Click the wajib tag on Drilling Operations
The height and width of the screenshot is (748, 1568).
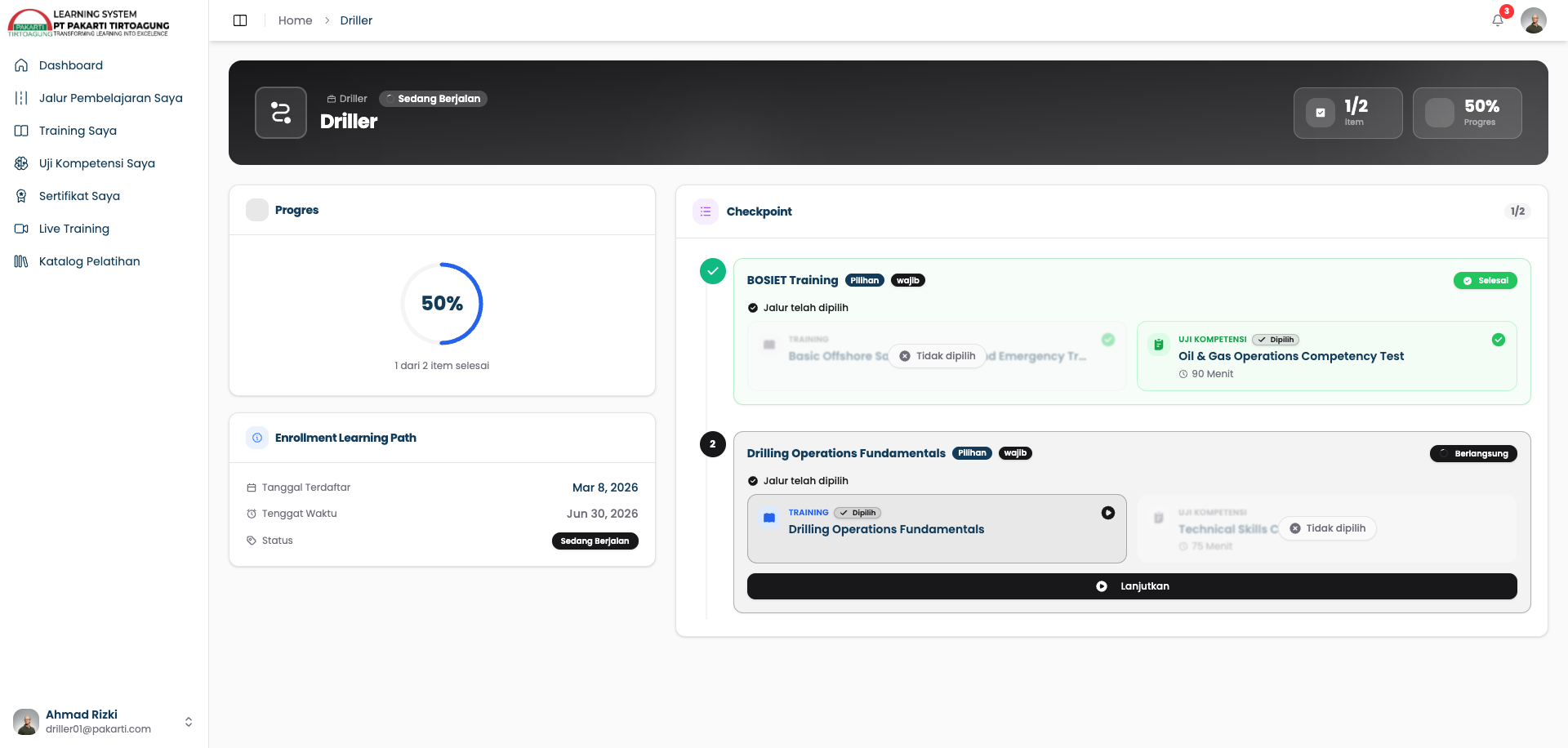[1015, 453]
